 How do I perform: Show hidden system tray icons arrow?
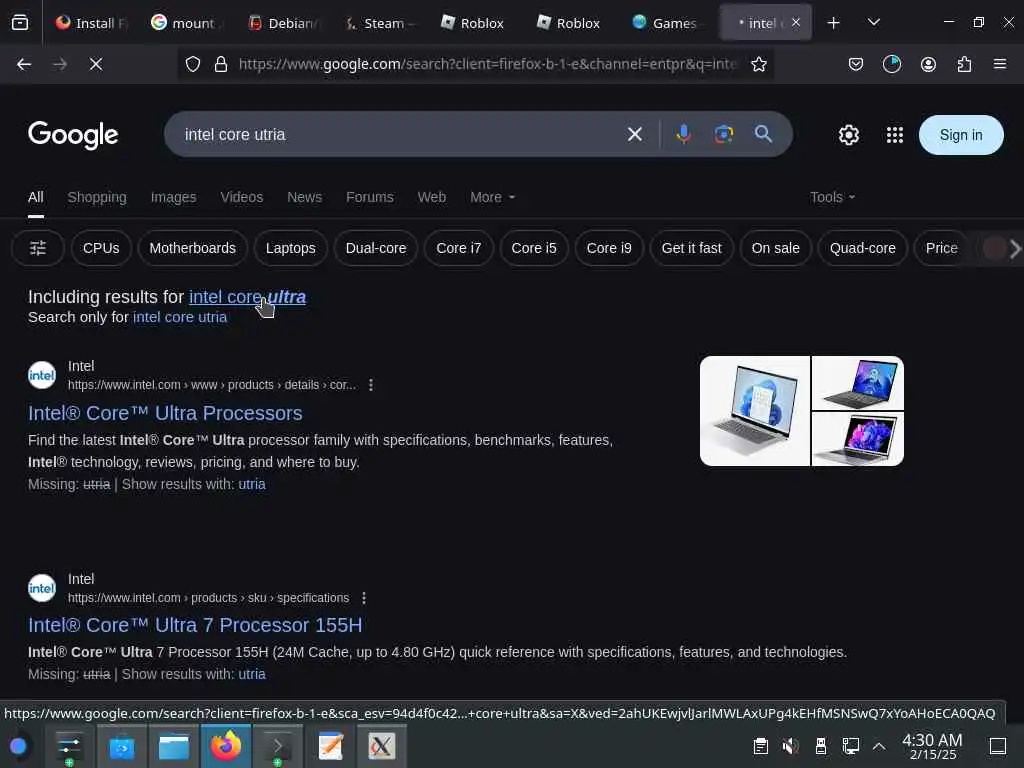point(879,746)
